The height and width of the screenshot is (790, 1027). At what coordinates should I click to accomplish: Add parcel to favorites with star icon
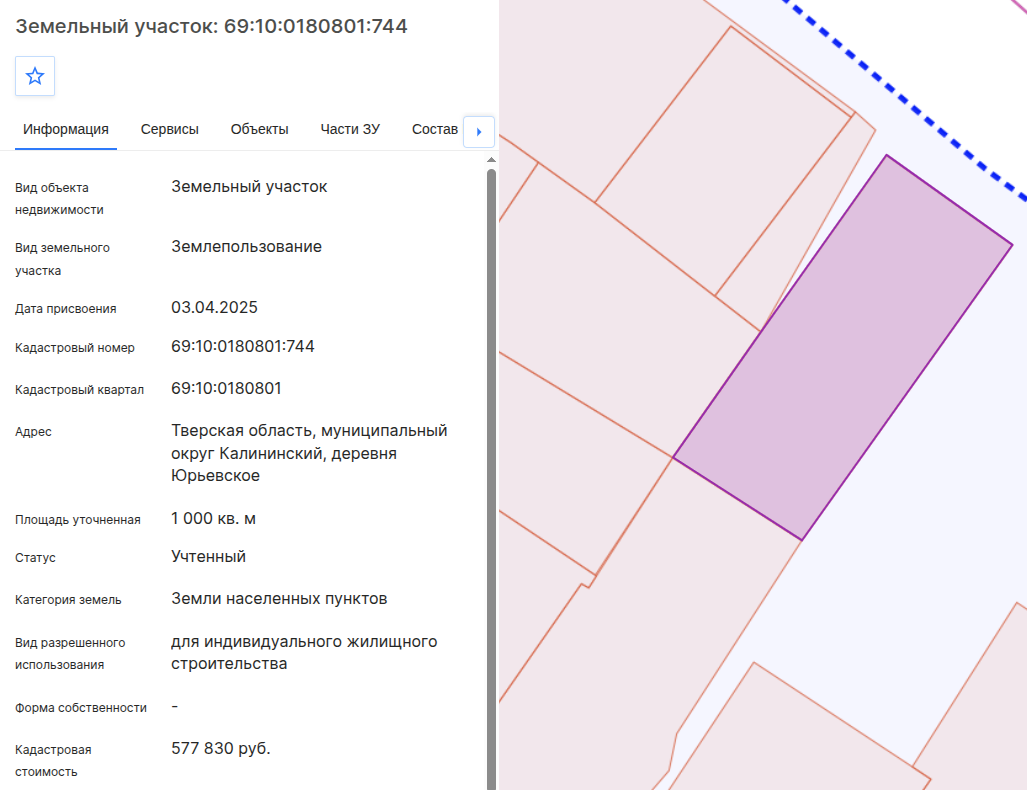tap(35, 76)
